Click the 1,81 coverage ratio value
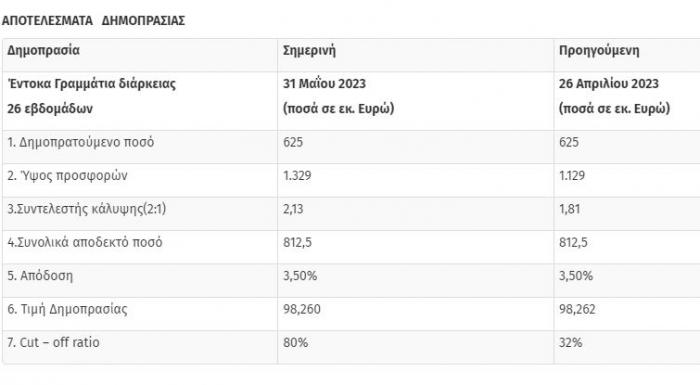Screen dimensions: 700x385 (x=570, y=209)
